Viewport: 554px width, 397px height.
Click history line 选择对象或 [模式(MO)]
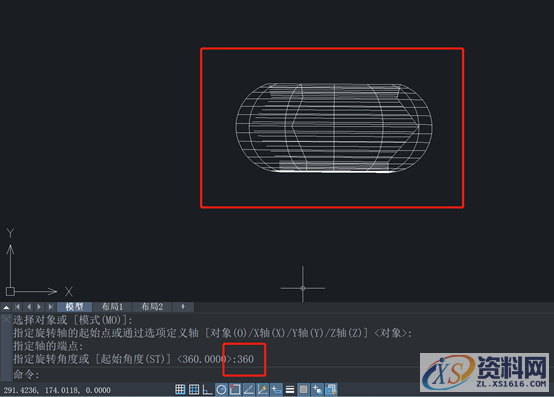(72, 320)
